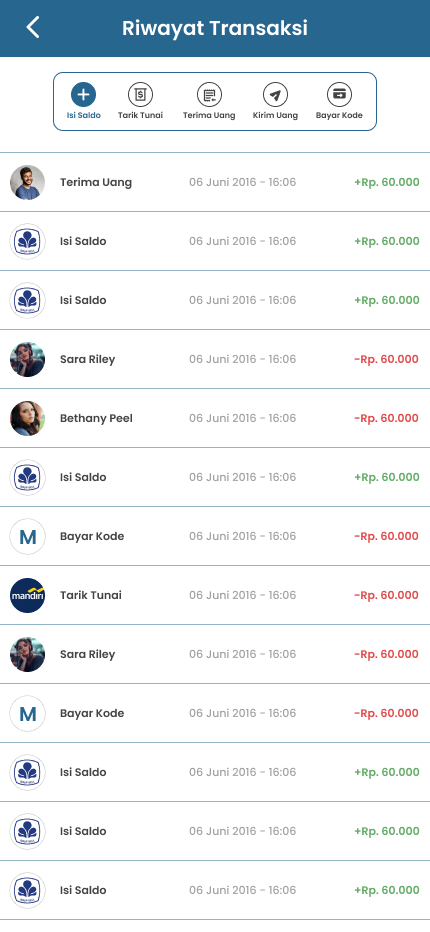
Task: Open the first Sara Riley transaction
Action: (215, 359)
